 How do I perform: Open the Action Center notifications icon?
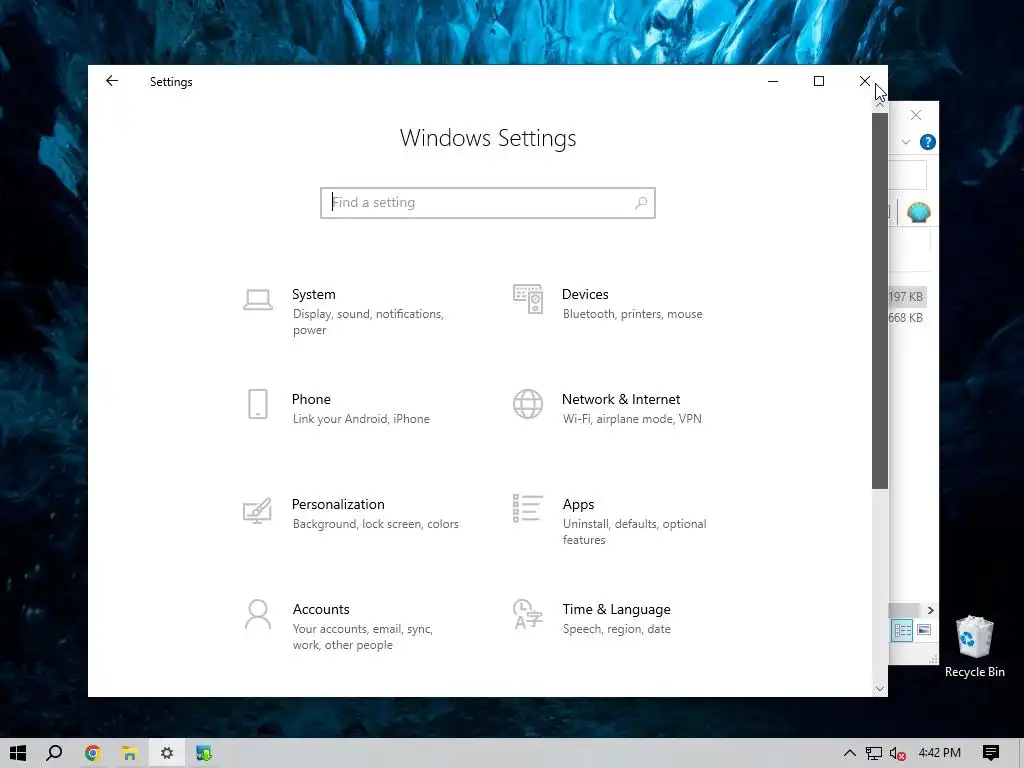pyautogui.click(x=991, y=753)
